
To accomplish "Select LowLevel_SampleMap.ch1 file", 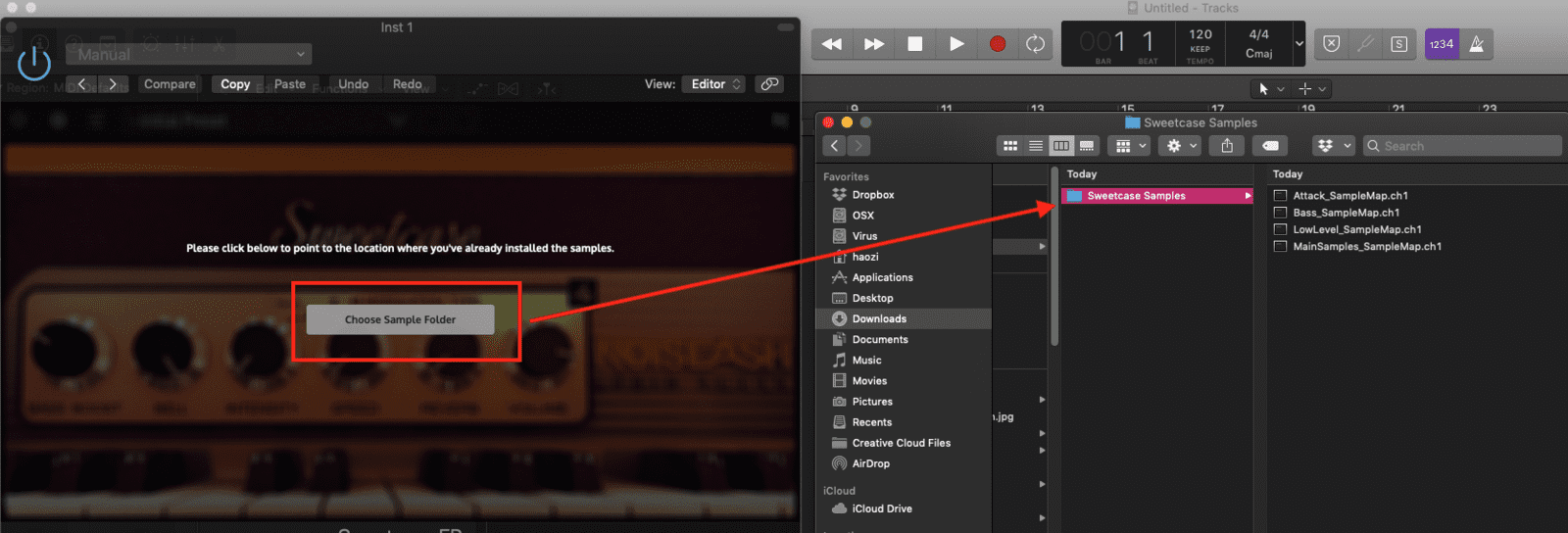I will (x=1357, y=229).
